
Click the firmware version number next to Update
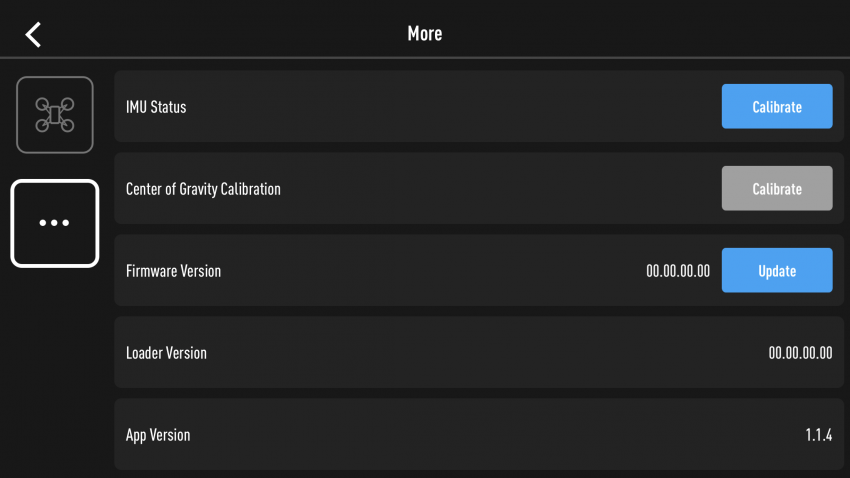(678, 271)
